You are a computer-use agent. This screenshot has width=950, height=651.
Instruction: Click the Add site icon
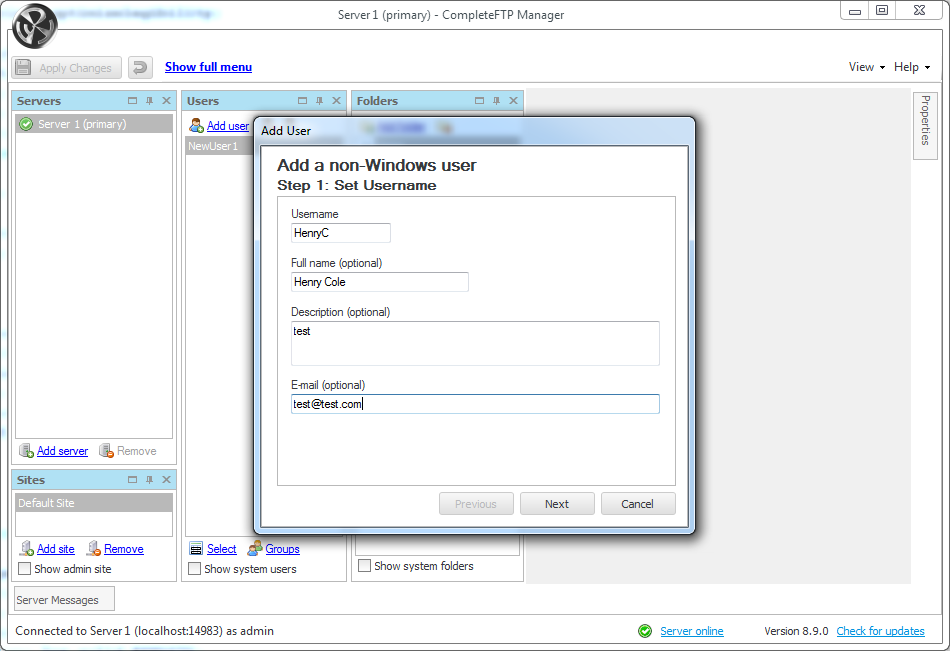(x=26, y=549)
